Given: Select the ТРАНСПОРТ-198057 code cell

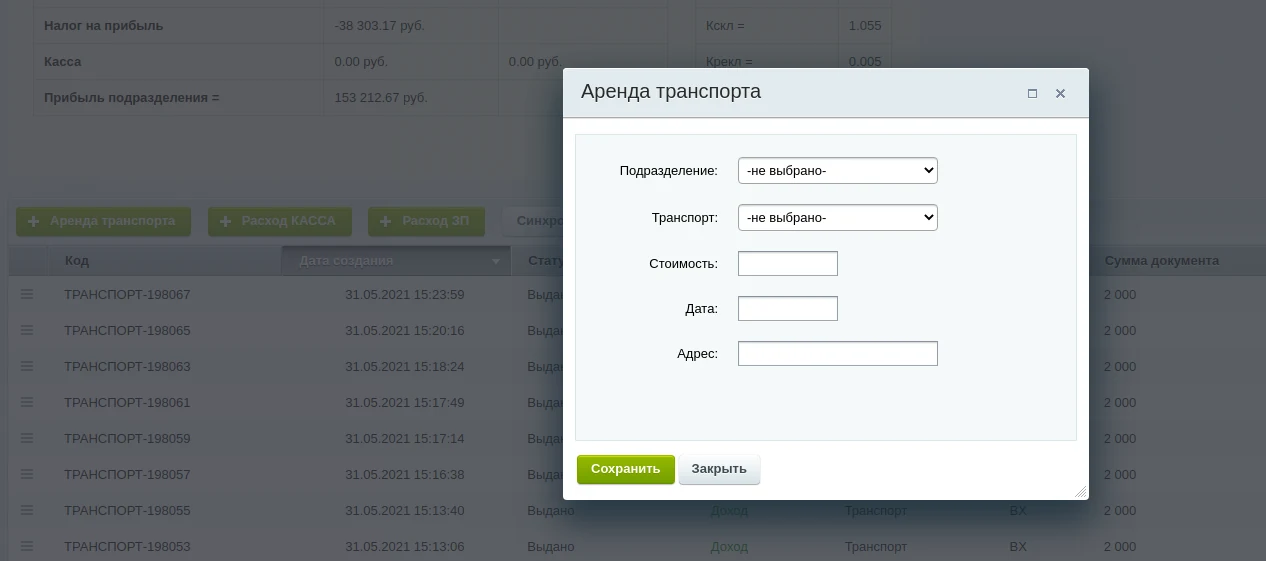Looking at the screenshot, I should [127, 475].
